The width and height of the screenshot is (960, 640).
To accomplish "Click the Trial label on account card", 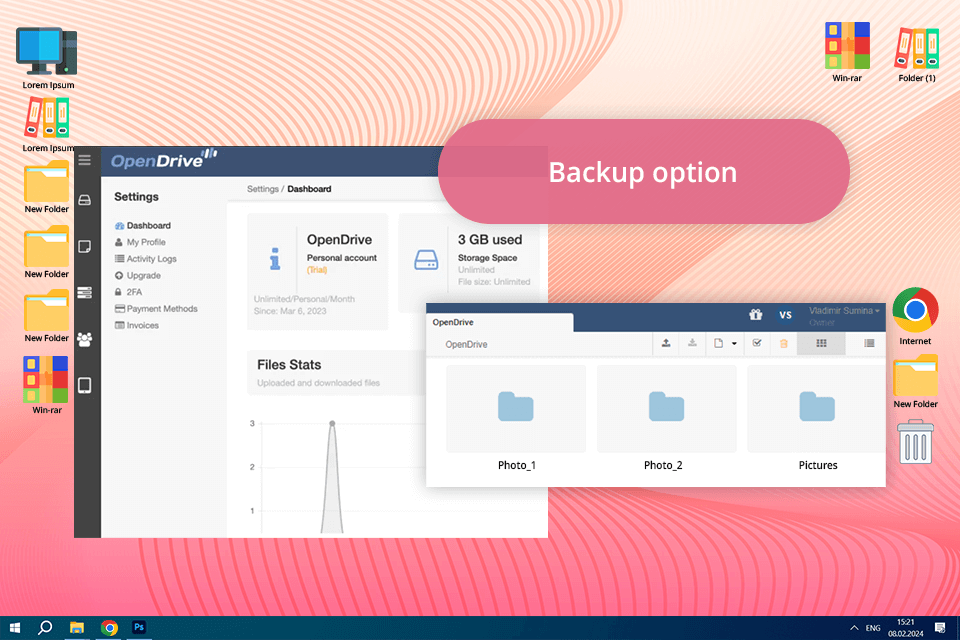I will [x=317, y=270].
